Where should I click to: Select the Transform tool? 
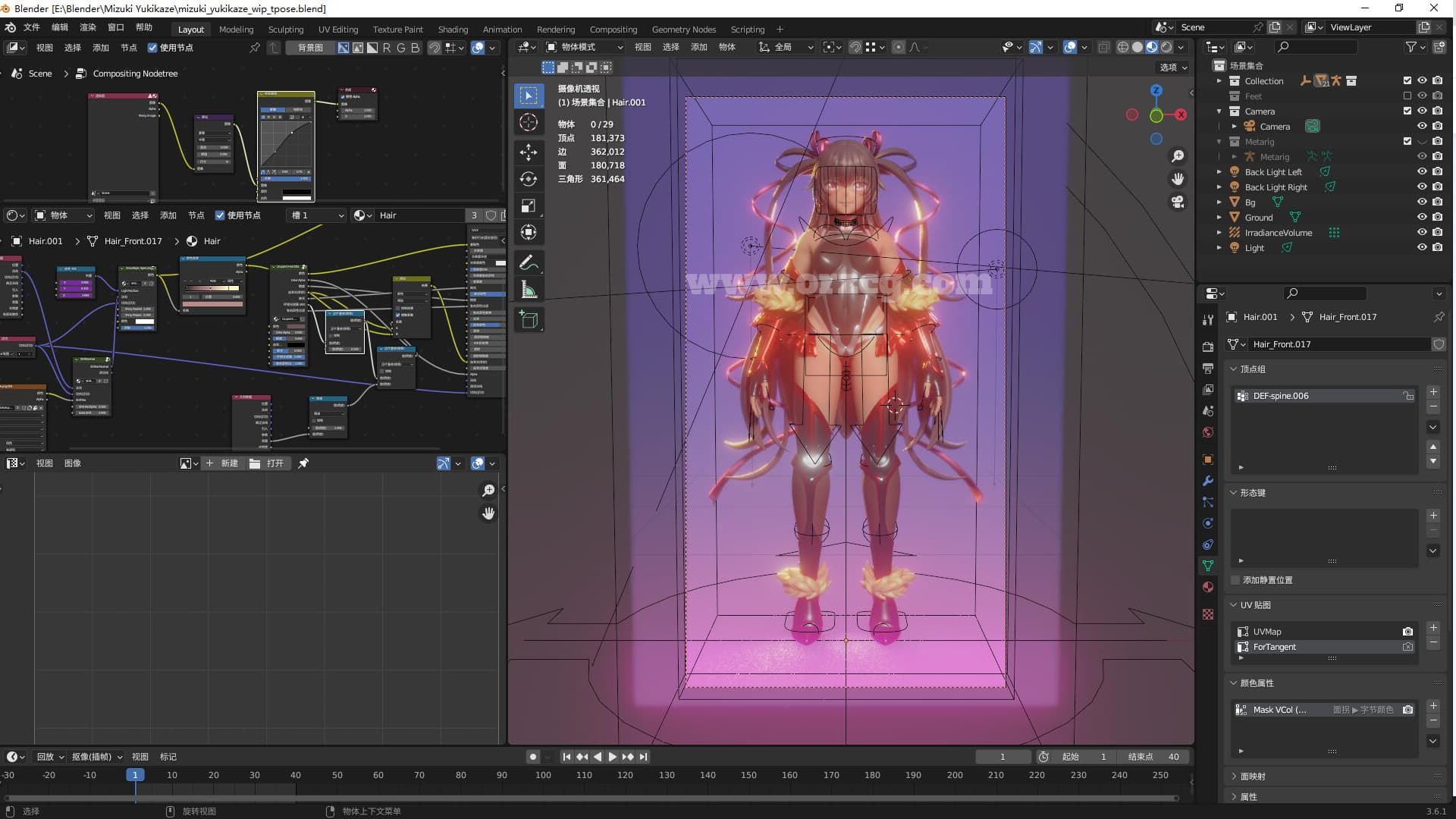[529, 232]
